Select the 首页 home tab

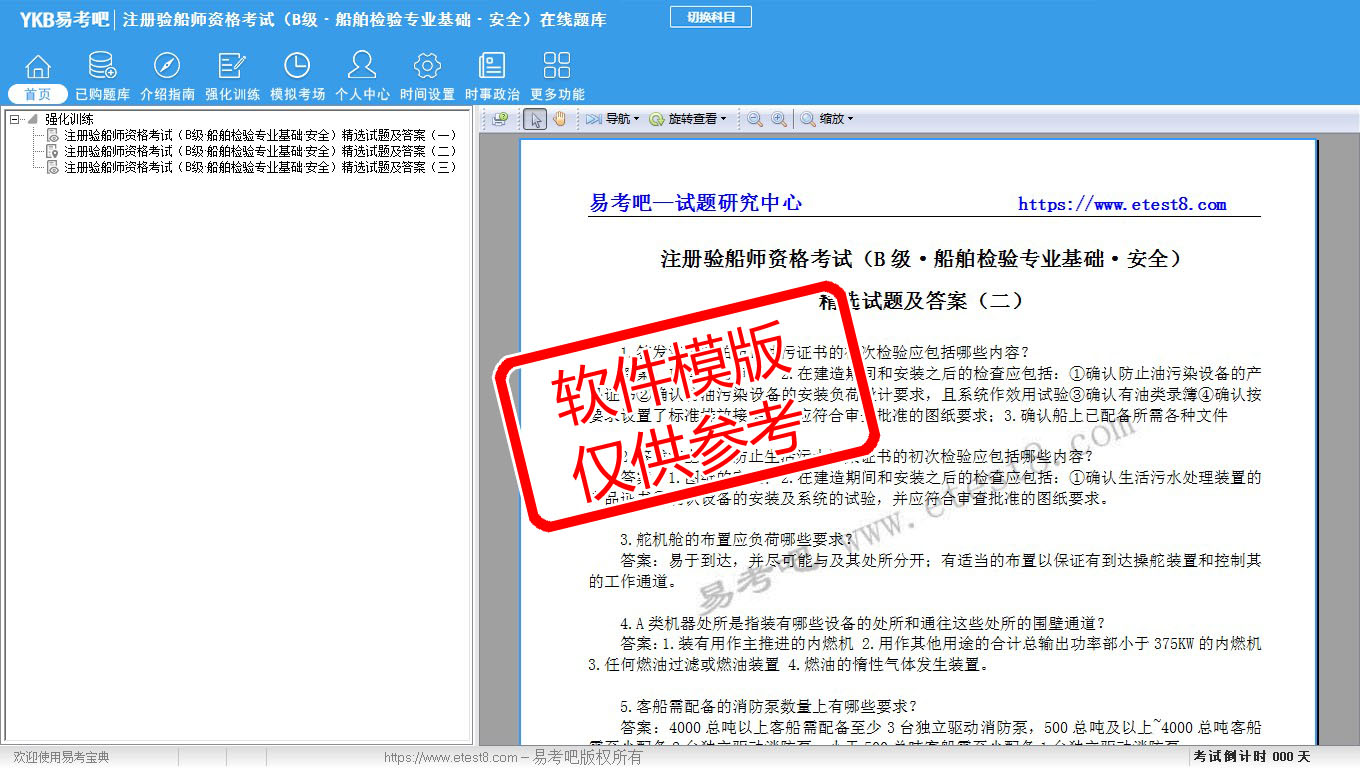38,94
